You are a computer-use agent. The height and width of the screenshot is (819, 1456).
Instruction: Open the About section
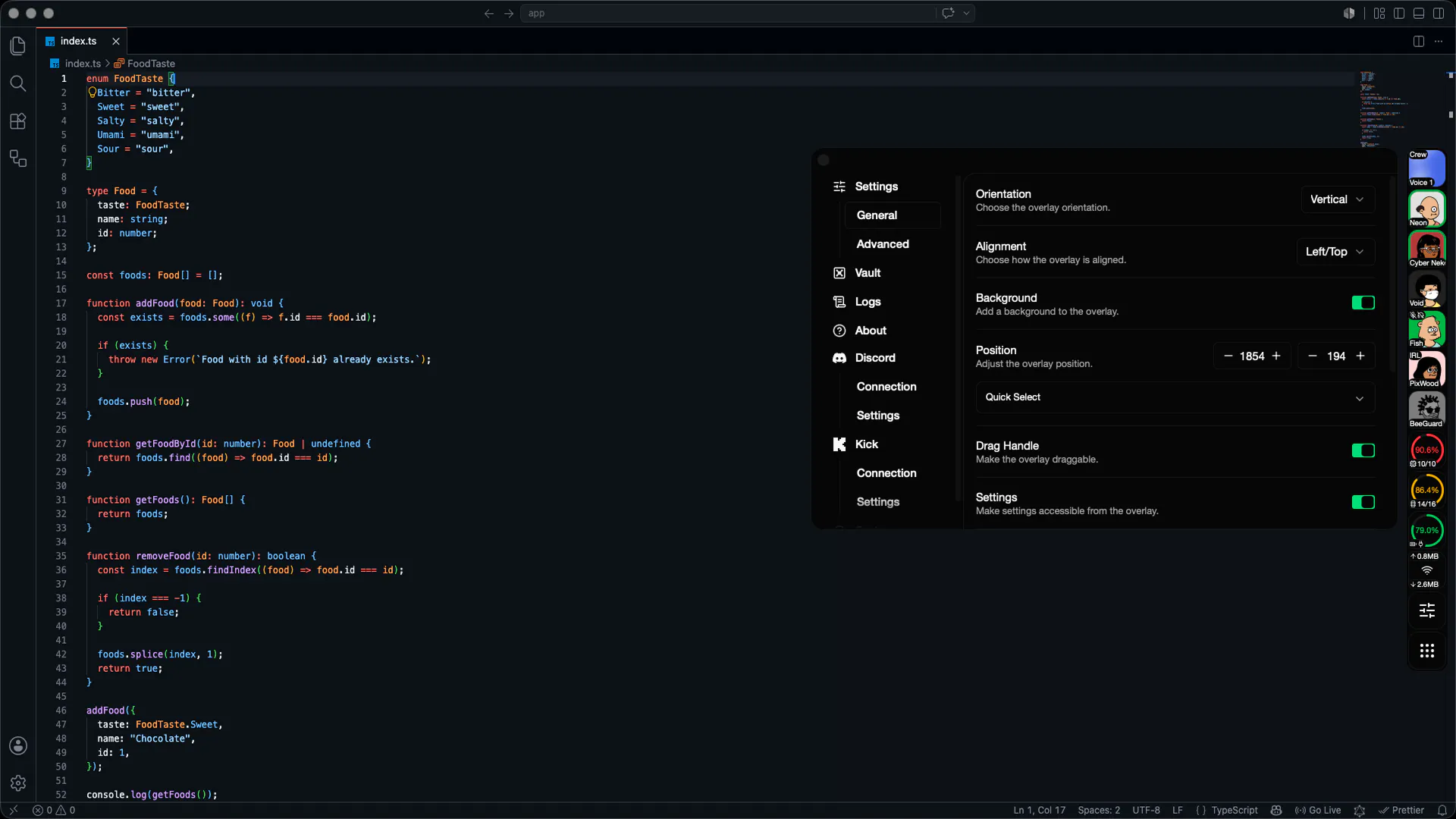[x=871, y=331]
